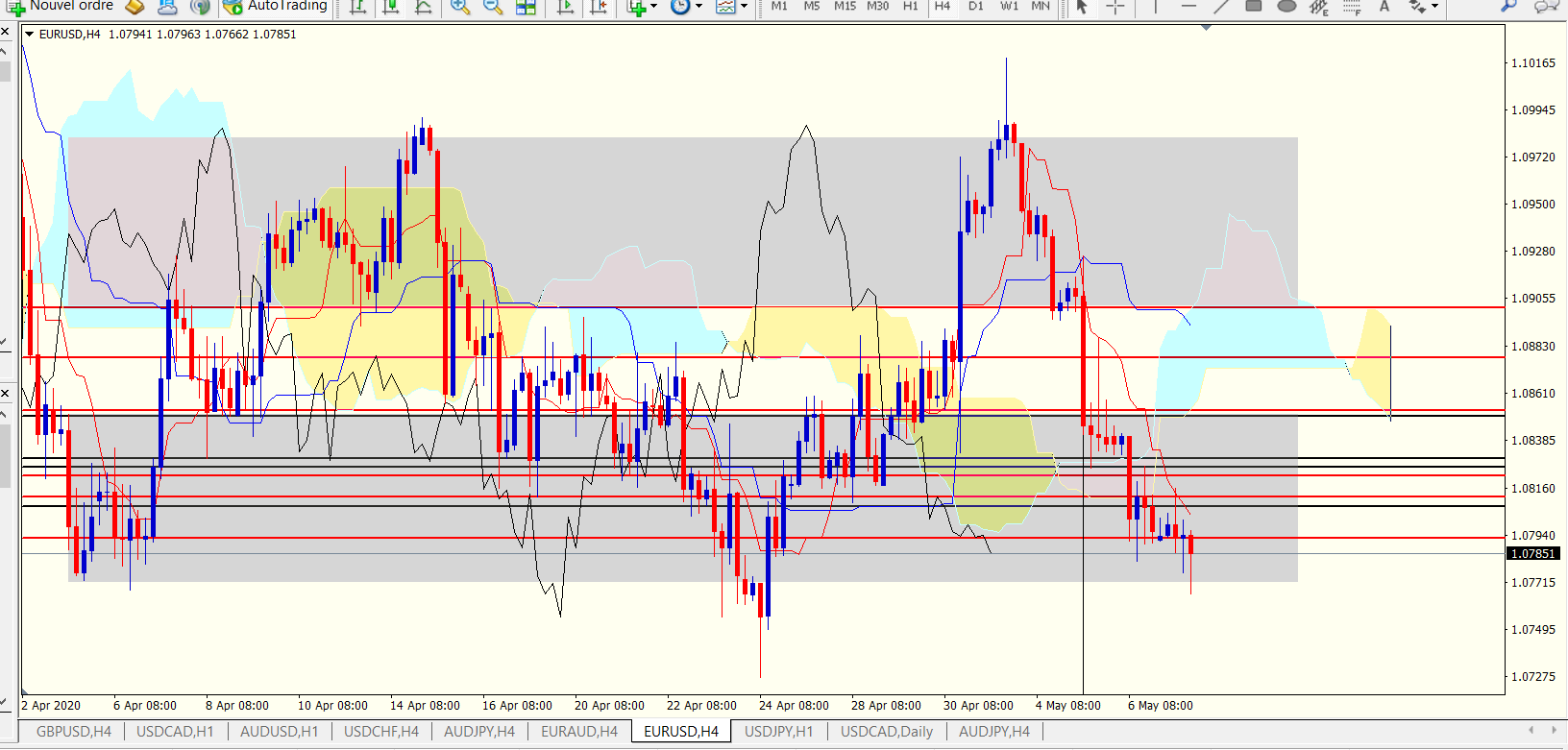The height and width of the screenshot is (750, 1568).
Task: Open the add indicators list icon
Action: 635,7
